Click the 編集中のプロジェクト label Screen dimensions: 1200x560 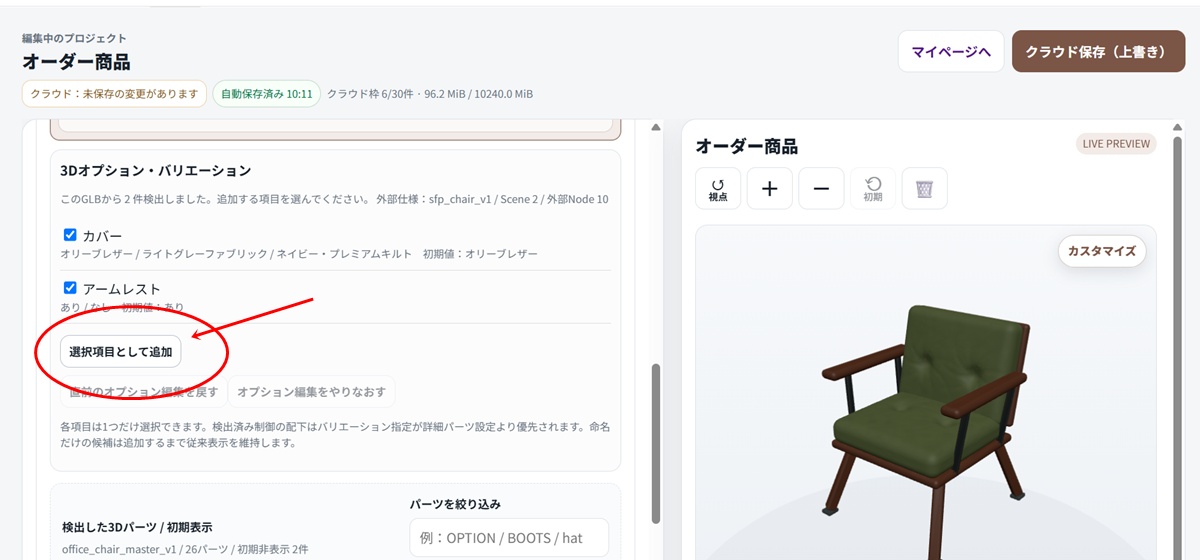coord(74,38)
